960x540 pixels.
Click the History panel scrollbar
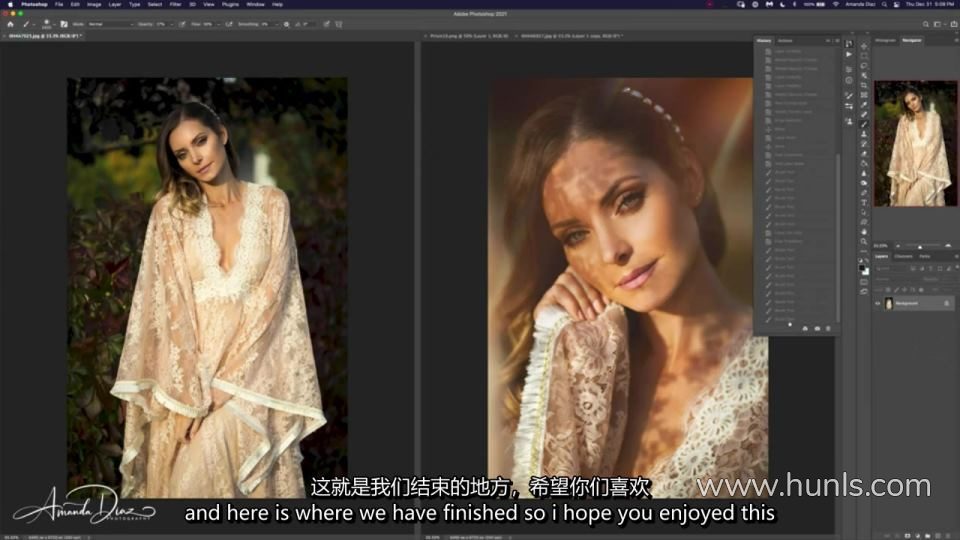point(838,236)
